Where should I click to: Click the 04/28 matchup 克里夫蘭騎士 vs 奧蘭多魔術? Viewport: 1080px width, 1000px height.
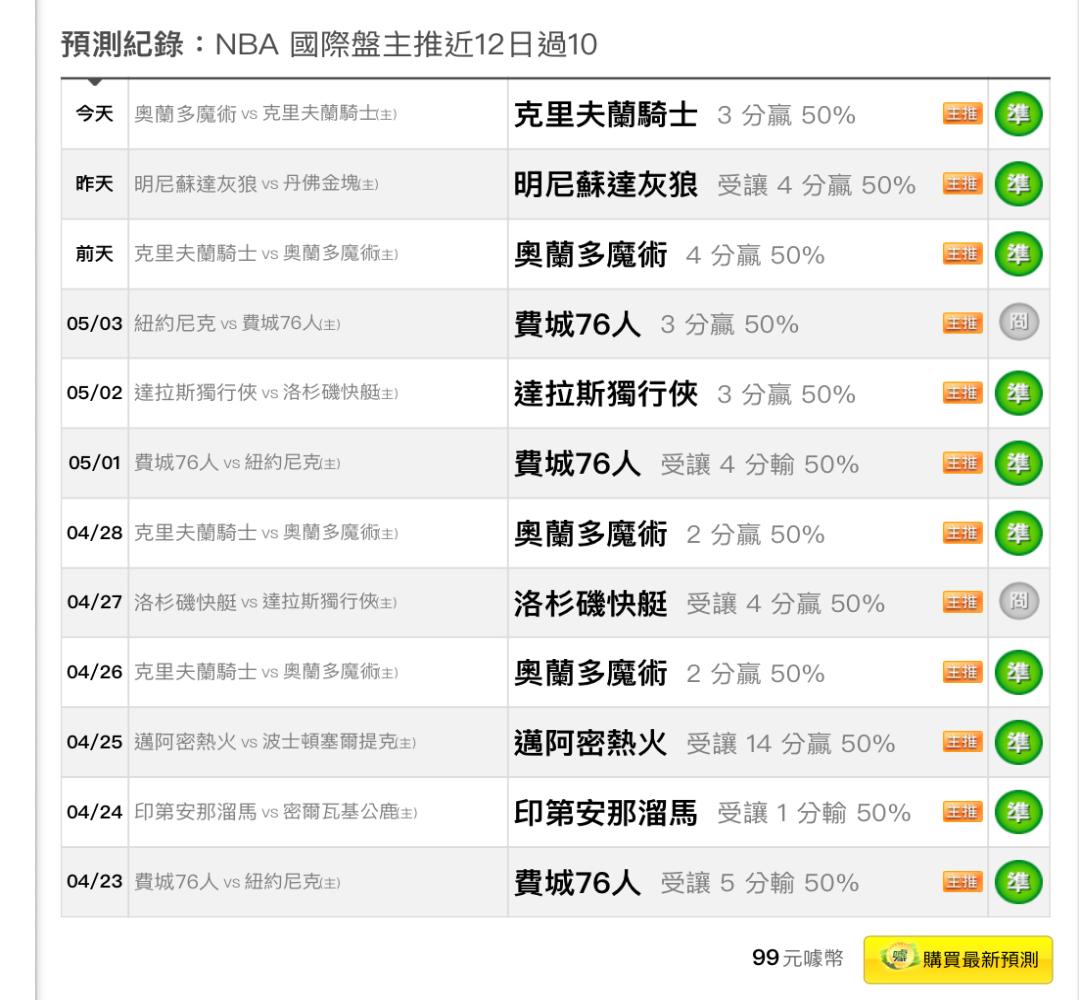coord(266,533)
